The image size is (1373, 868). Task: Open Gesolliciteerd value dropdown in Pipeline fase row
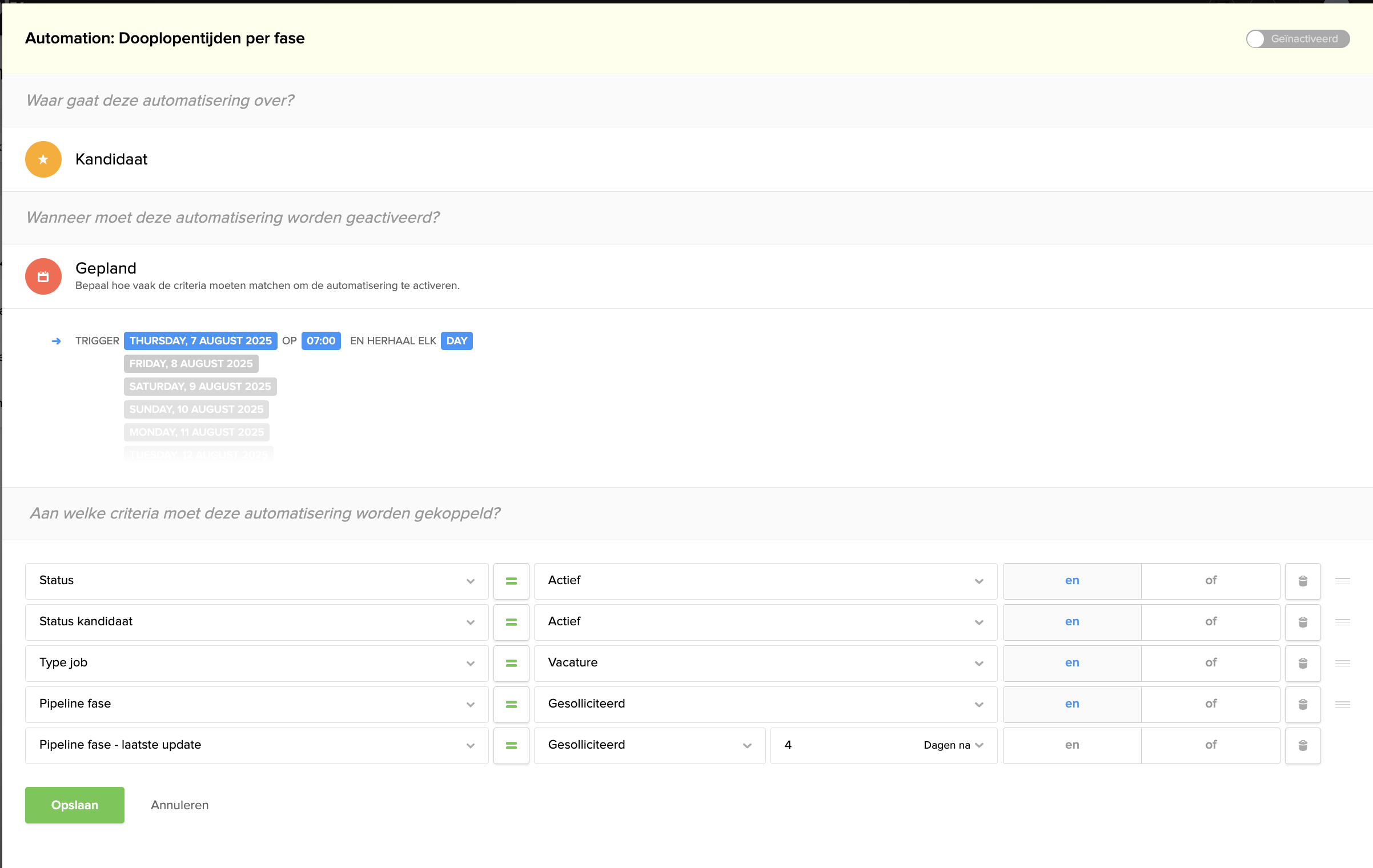click(766, 704)
